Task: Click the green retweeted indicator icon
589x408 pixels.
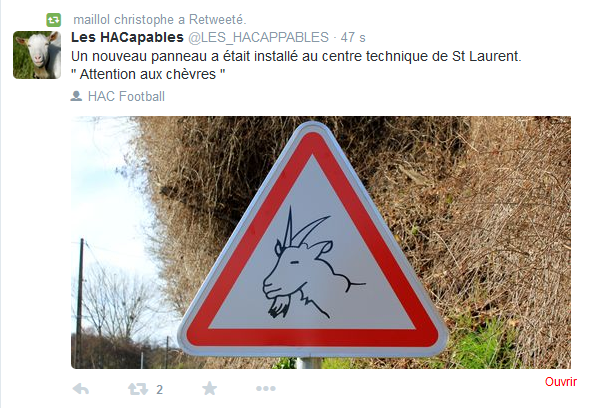Action: pyautogui.click(x=54, y=20)
